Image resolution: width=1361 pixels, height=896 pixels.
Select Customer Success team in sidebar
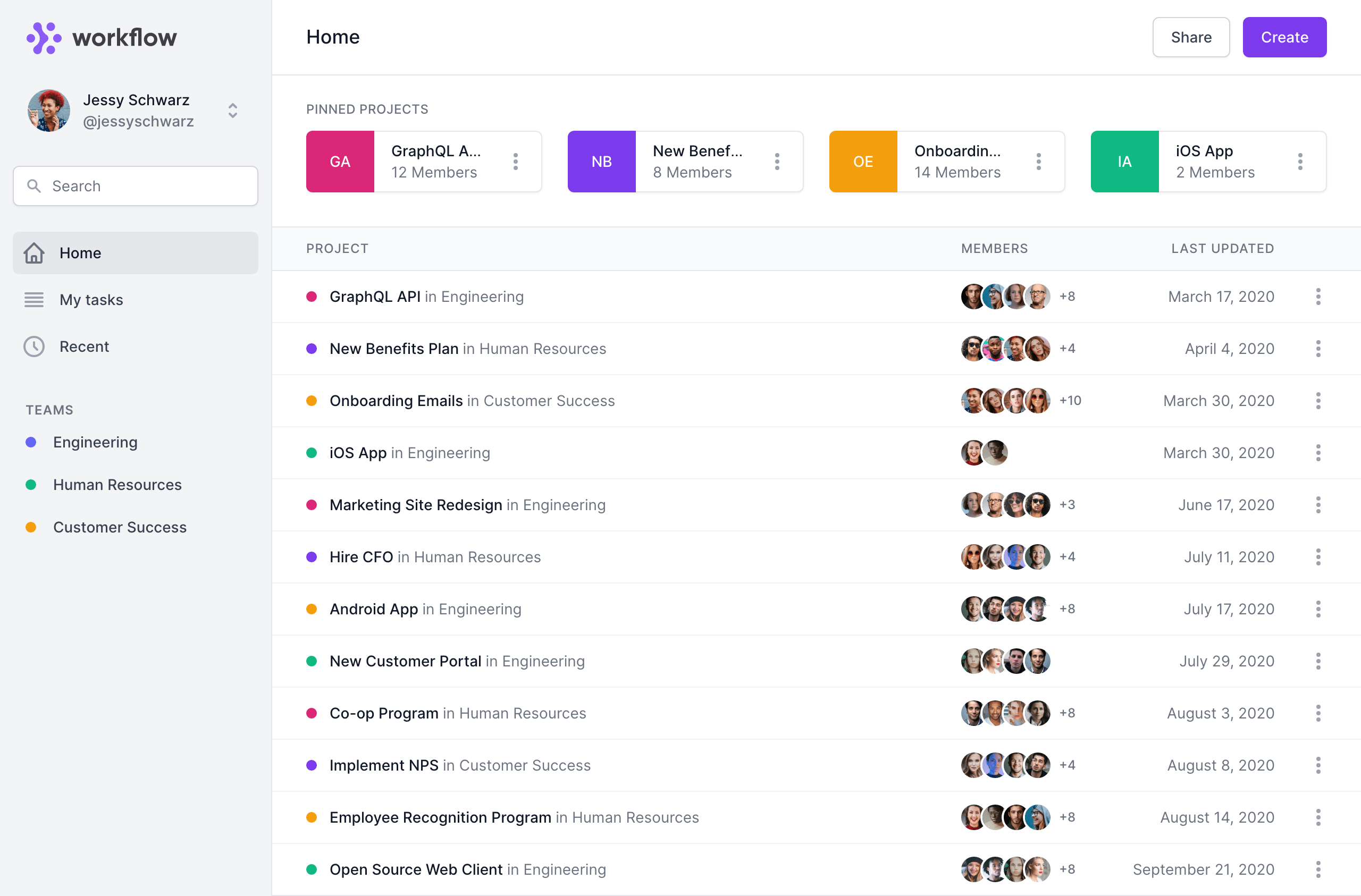(120, 527)
